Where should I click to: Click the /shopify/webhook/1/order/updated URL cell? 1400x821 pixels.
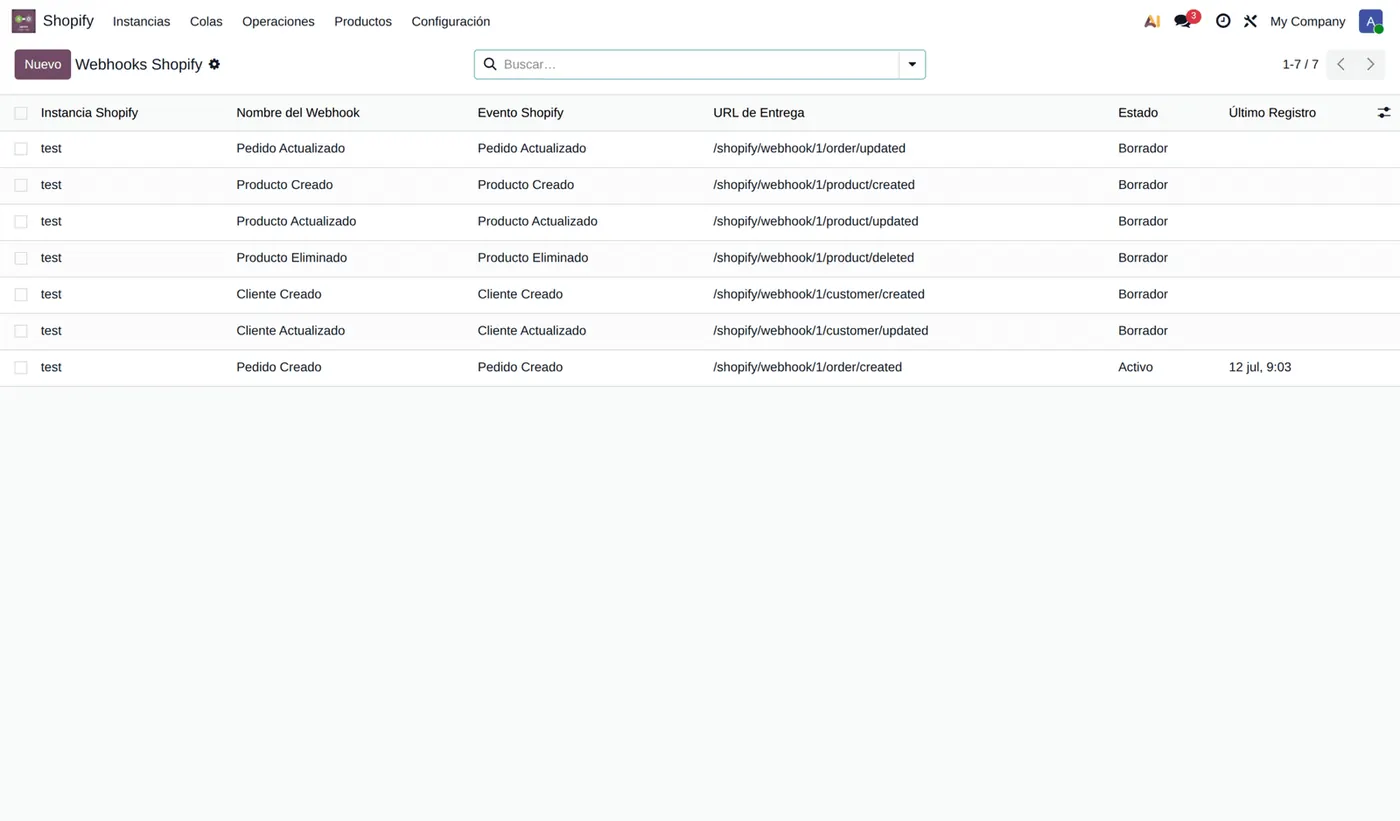click(x=809, y=148)
